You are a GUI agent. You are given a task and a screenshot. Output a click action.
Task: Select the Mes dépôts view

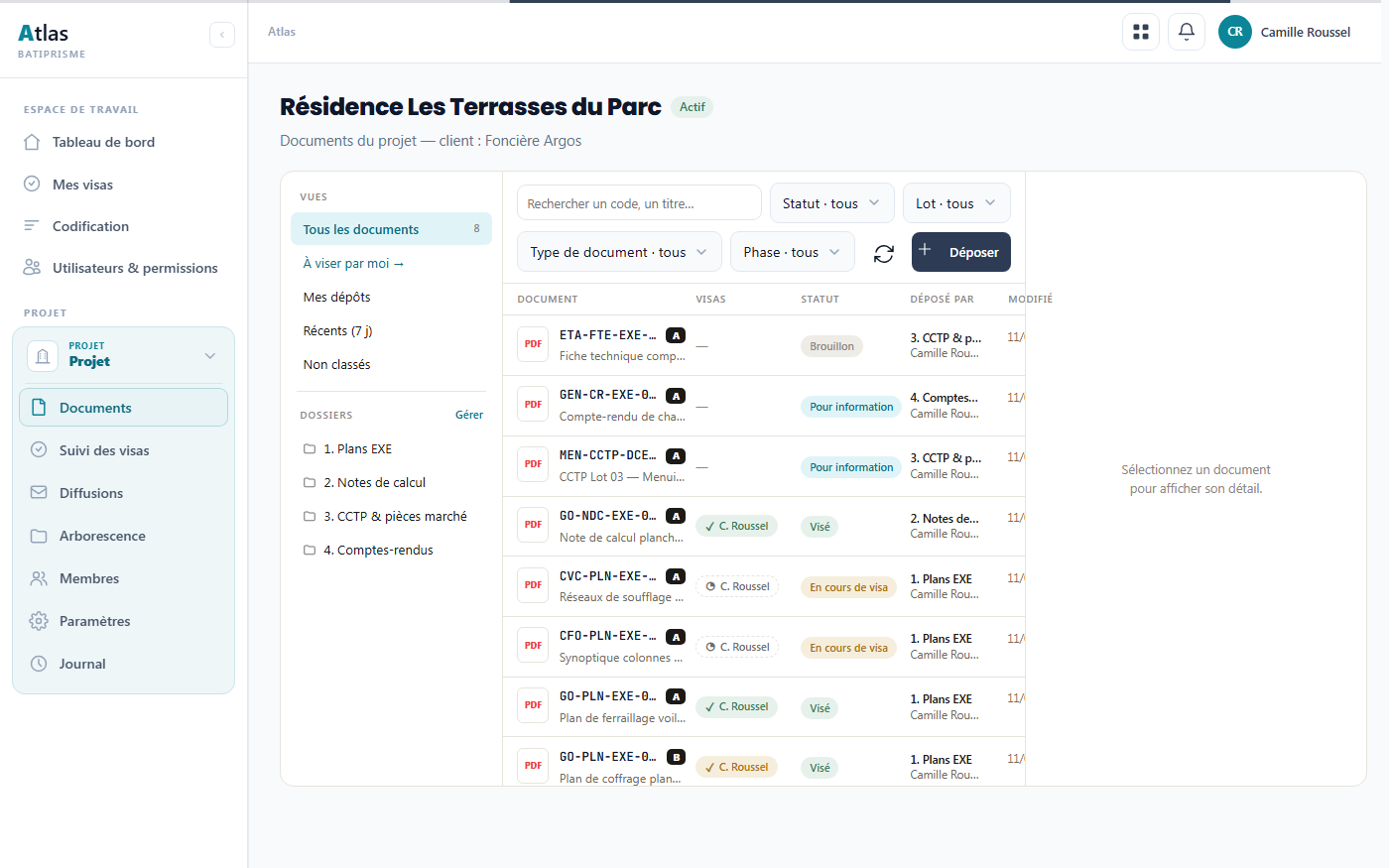pos(391,298)
